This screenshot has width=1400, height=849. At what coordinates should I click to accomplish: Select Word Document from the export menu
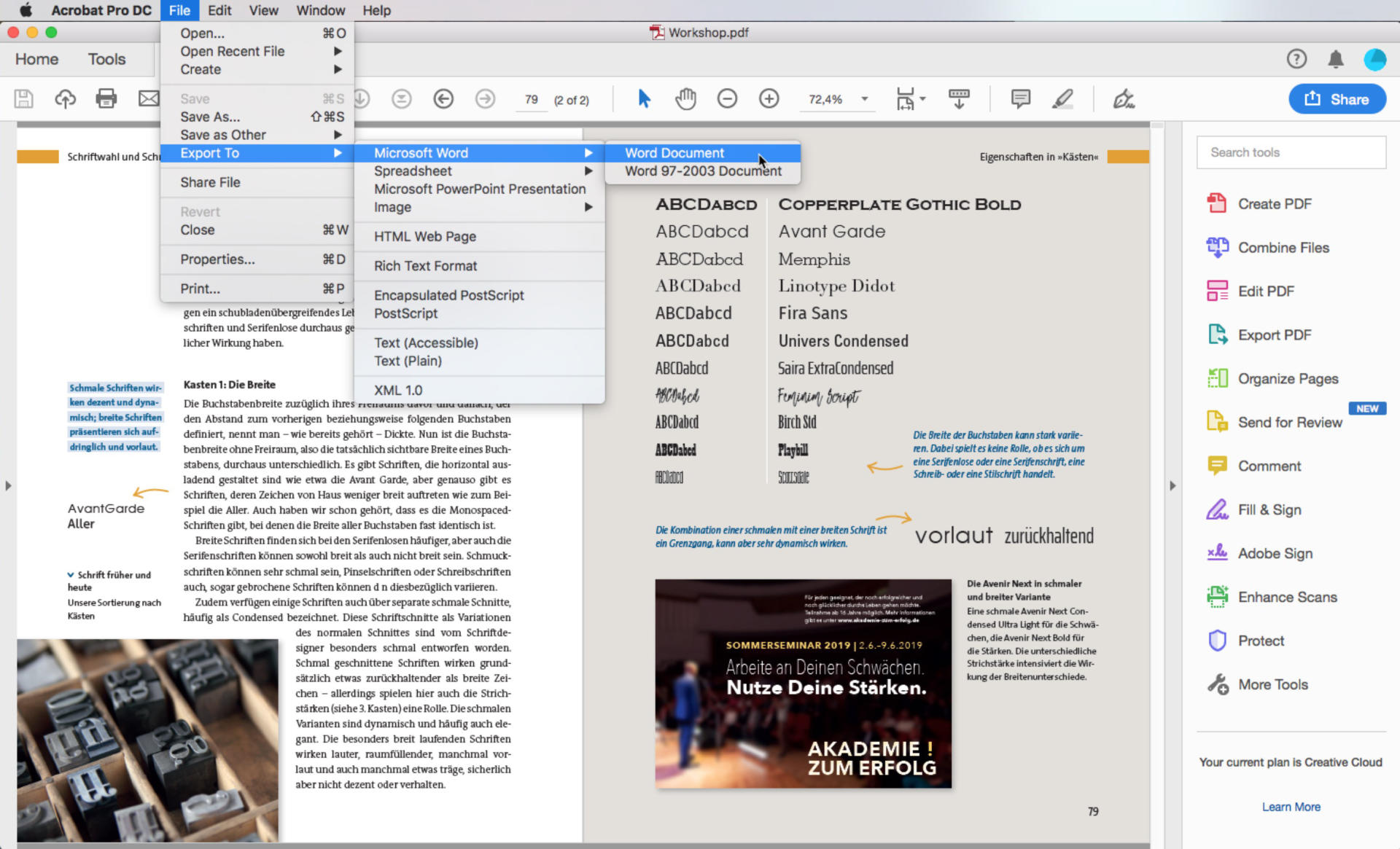tap(674, 153)
